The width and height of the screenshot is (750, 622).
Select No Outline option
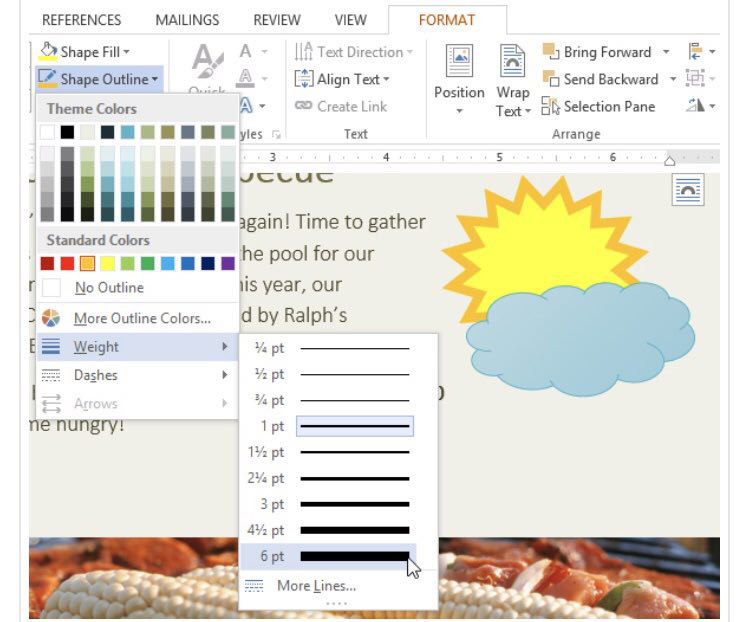coord(109,288)
